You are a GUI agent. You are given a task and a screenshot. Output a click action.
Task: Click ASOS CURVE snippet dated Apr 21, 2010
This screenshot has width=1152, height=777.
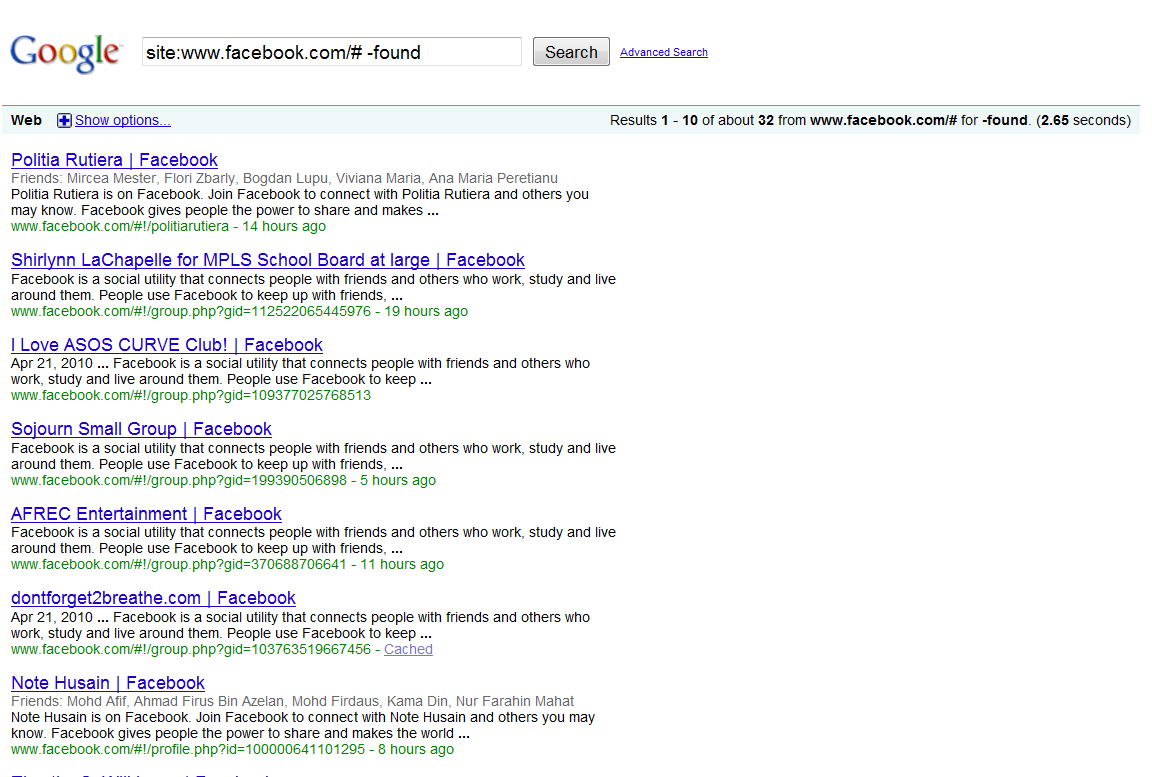click(x=300, y=372)
